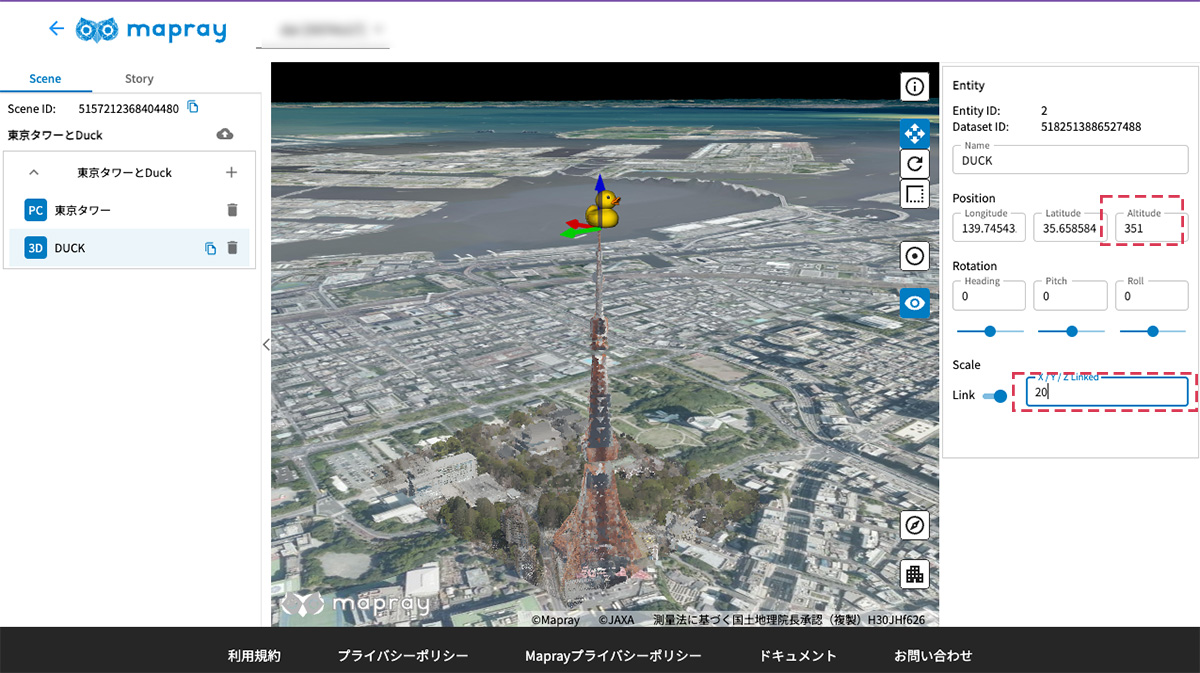The width and height of the screenshot is (1200, 673).
Task: Copy the Scene ID to clipboard
Action: 193,108
